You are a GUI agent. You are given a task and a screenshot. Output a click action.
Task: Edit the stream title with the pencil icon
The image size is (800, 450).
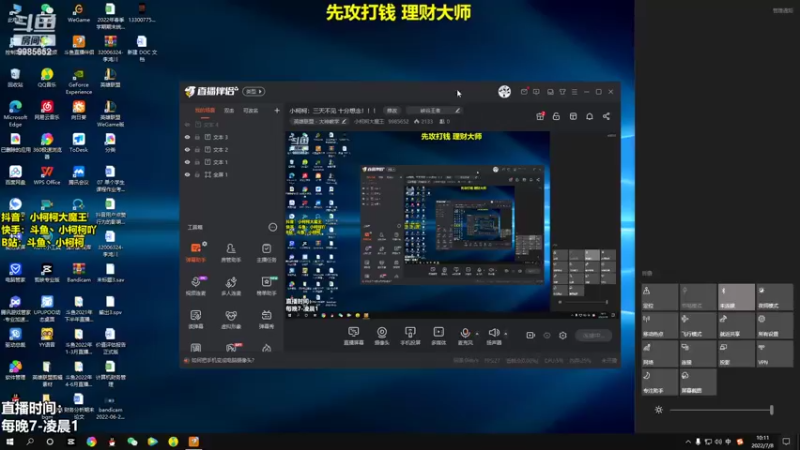click(458, 110)
